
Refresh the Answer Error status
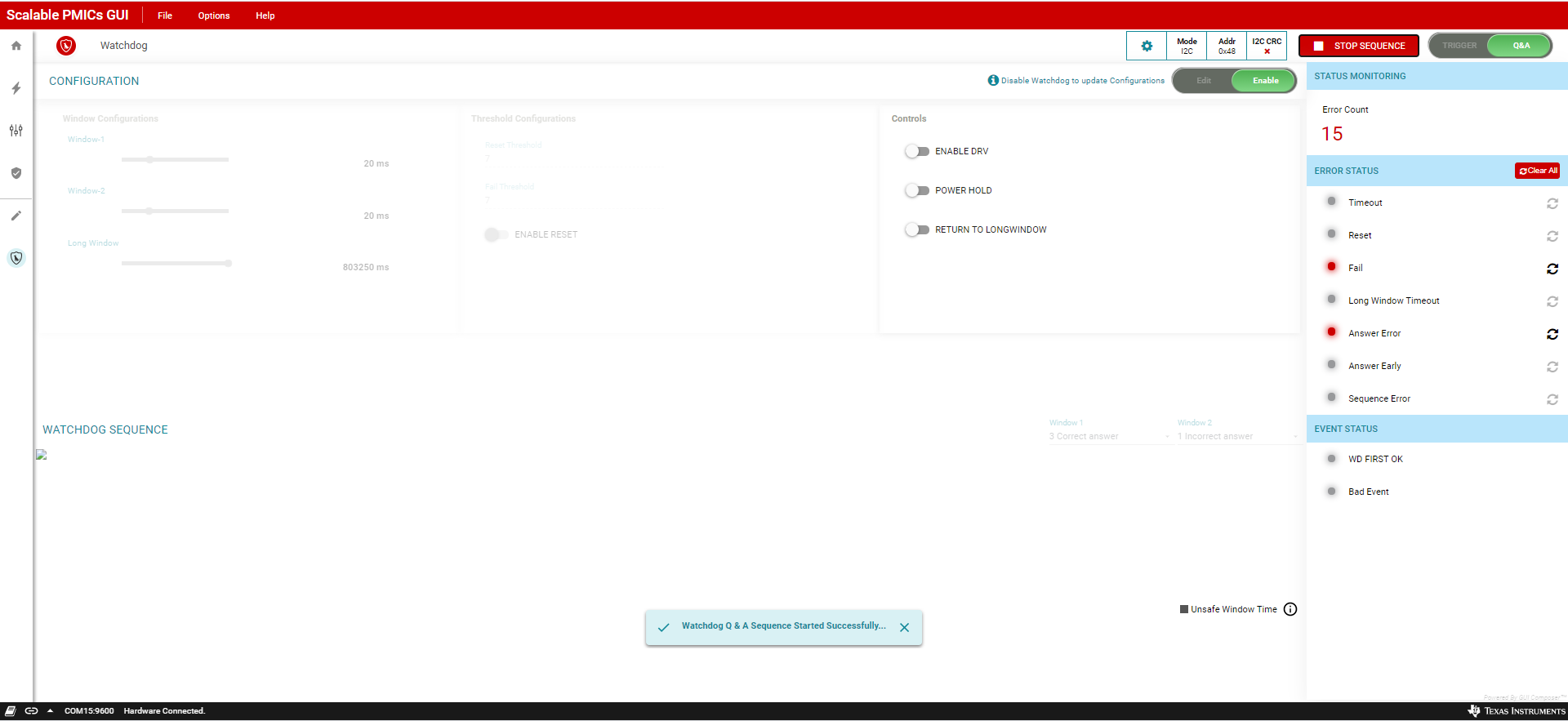[x=1552, y=334]
